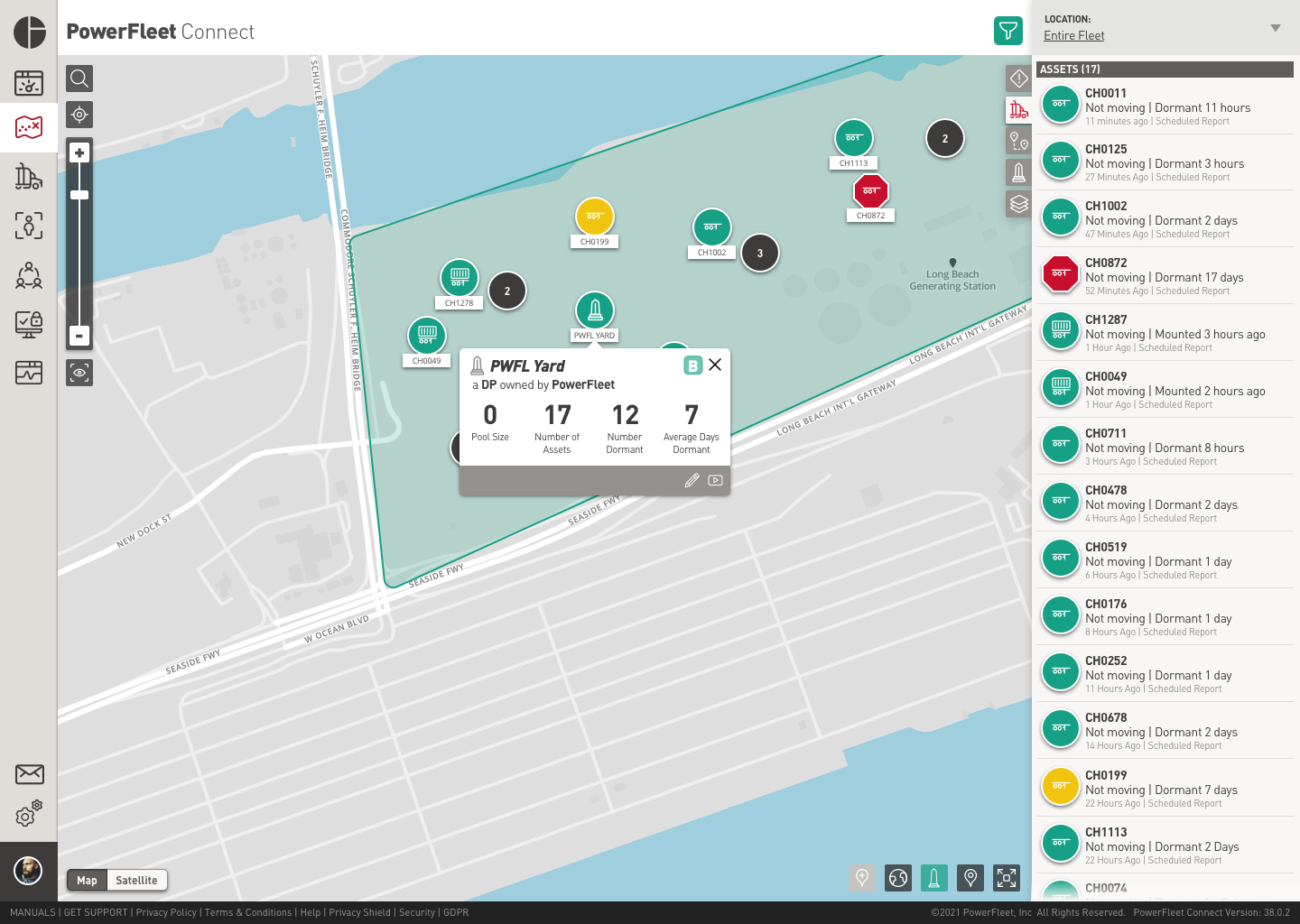Open the analytics chart sidebar icon

click(x=29, y=372)
